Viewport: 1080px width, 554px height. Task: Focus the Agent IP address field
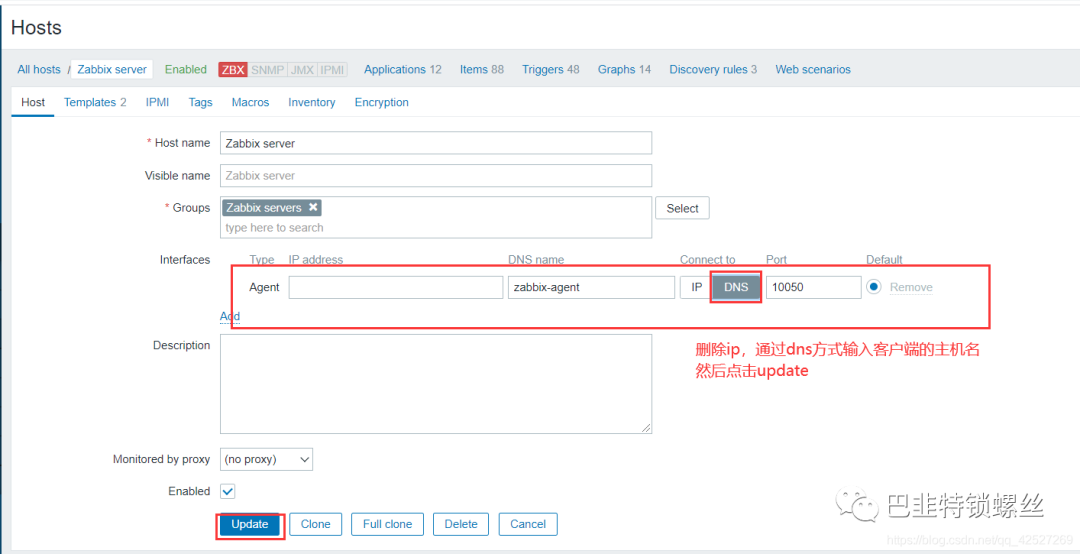(x=396, y=287)
